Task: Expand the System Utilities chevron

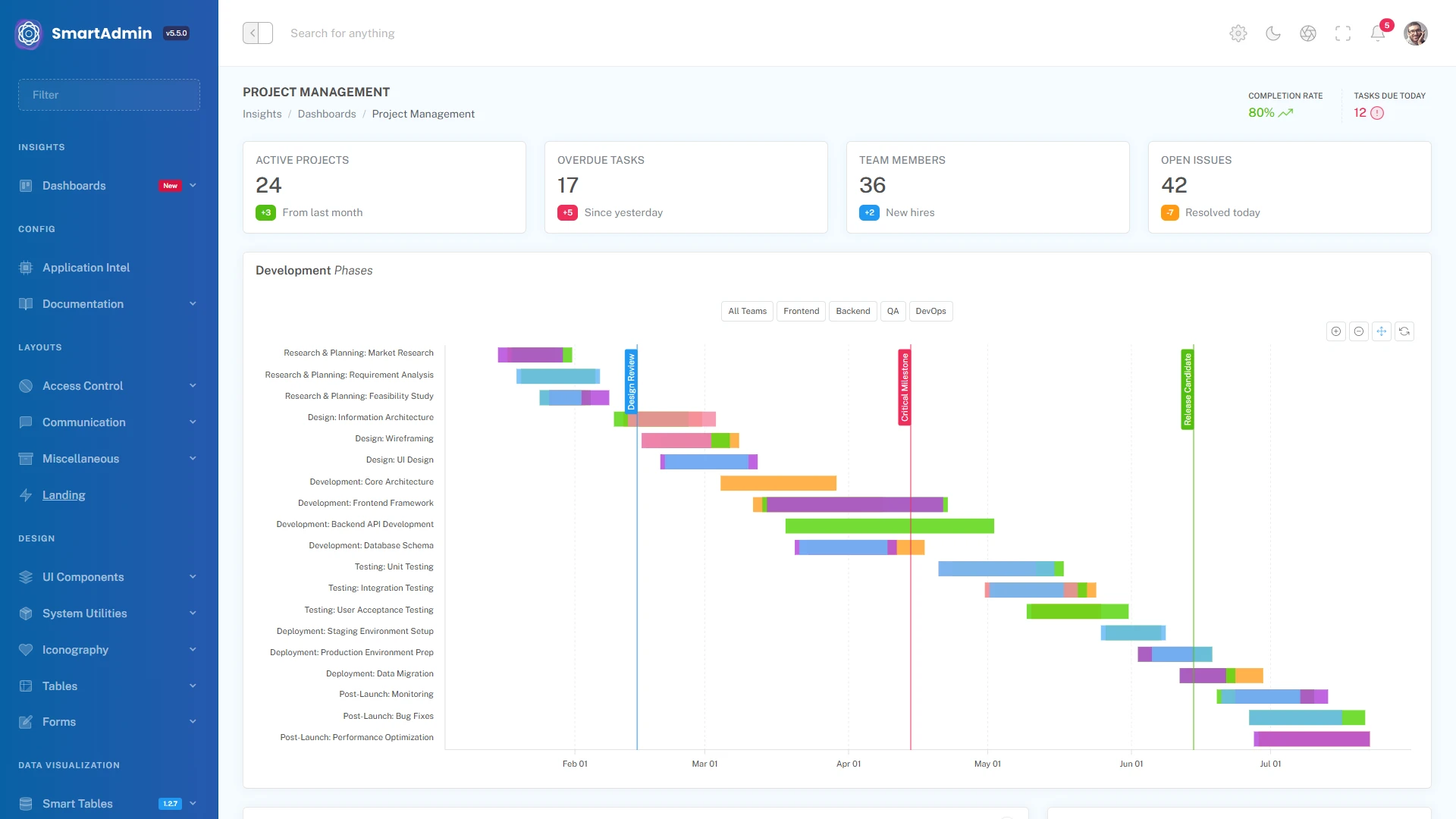Action: [193, 613]
